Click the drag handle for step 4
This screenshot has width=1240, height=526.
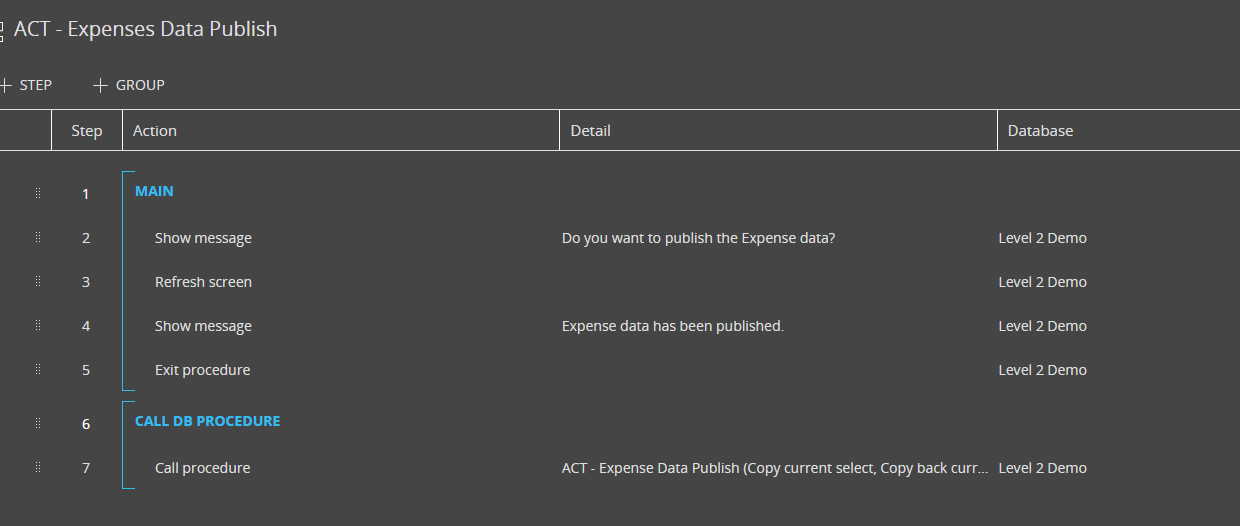(x=38, y=325)
